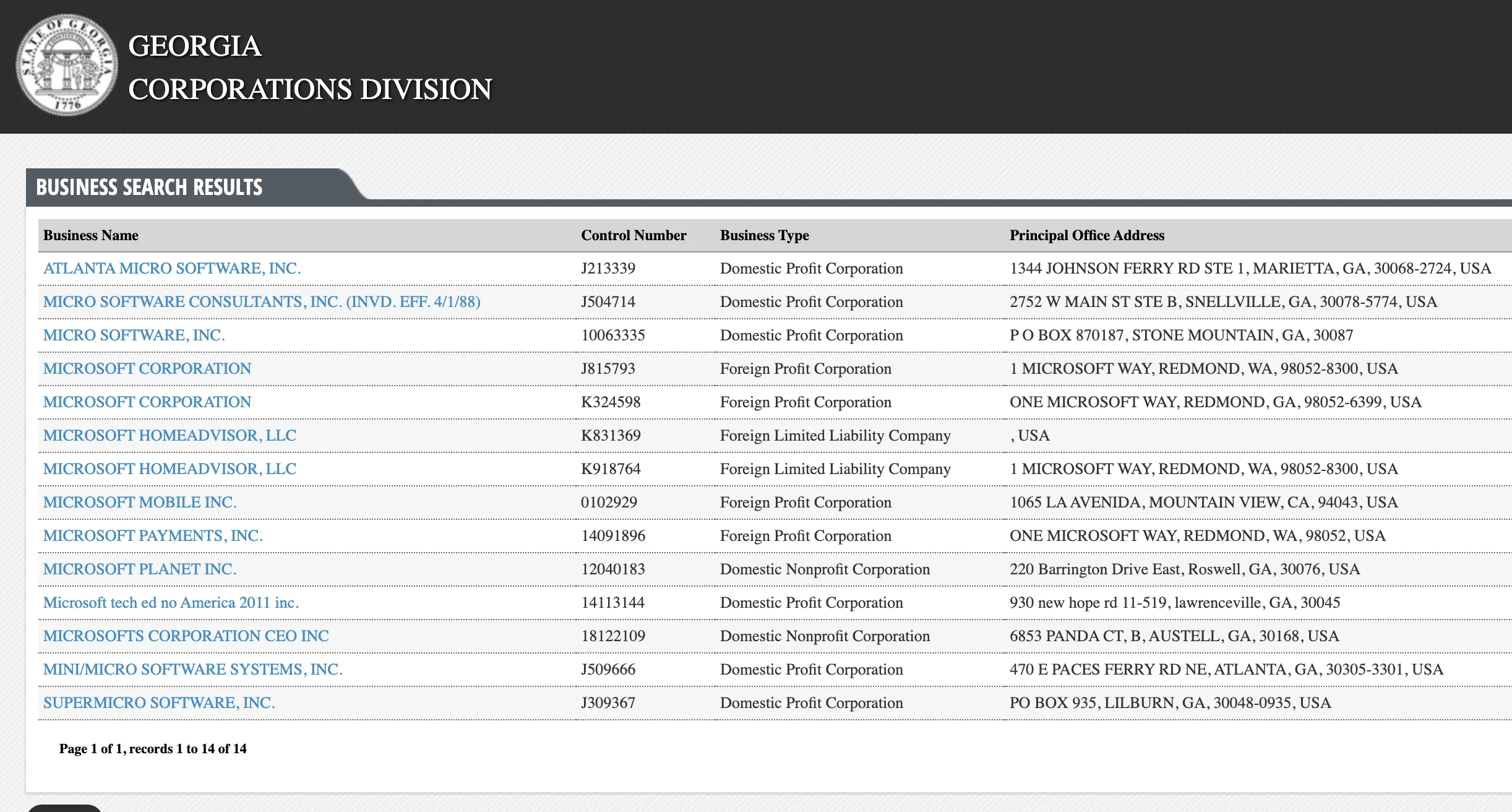
Task: Click the P O BOX 870187 address
Action: 1182,335
